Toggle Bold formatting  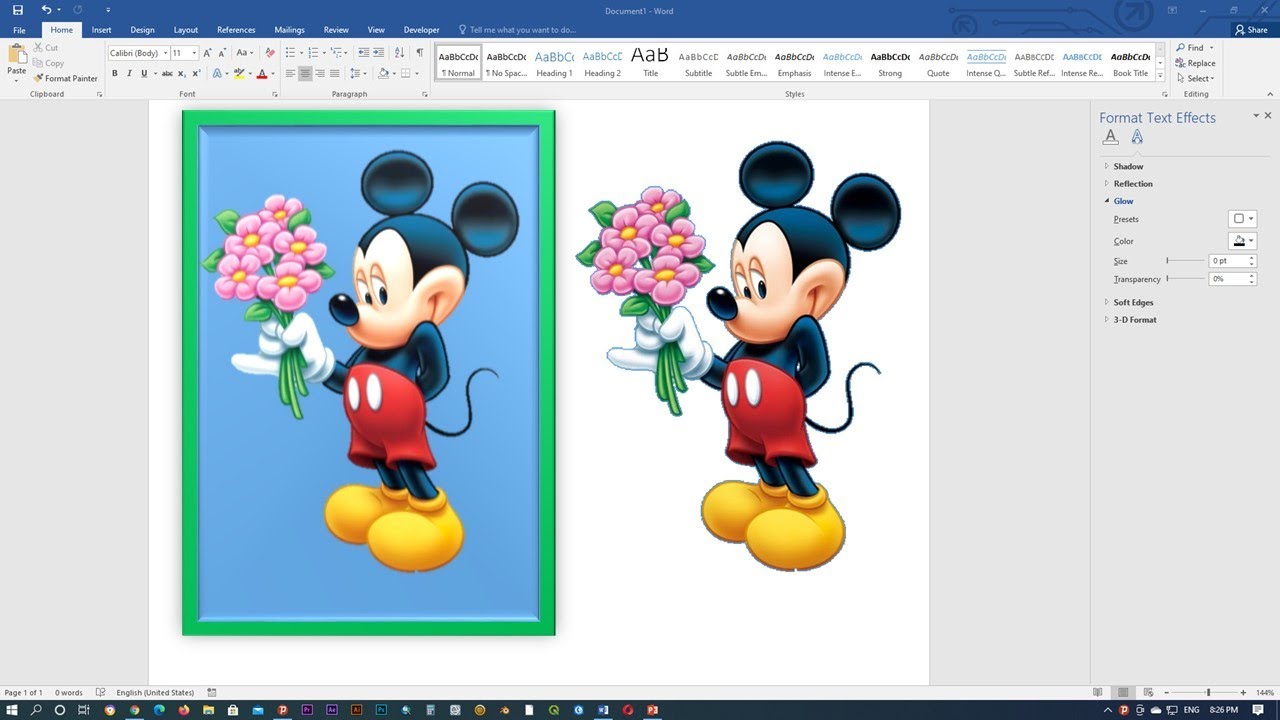pos(115,73)
